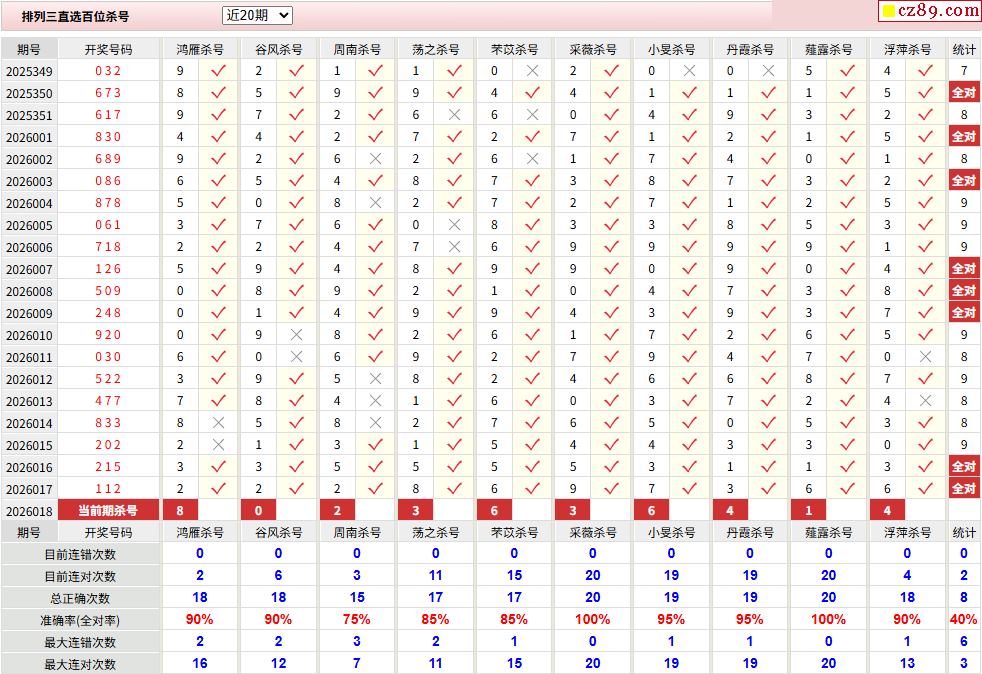Click the 准确率(全对率) row label
Screen dimensions: 982x674
(80, 620)
